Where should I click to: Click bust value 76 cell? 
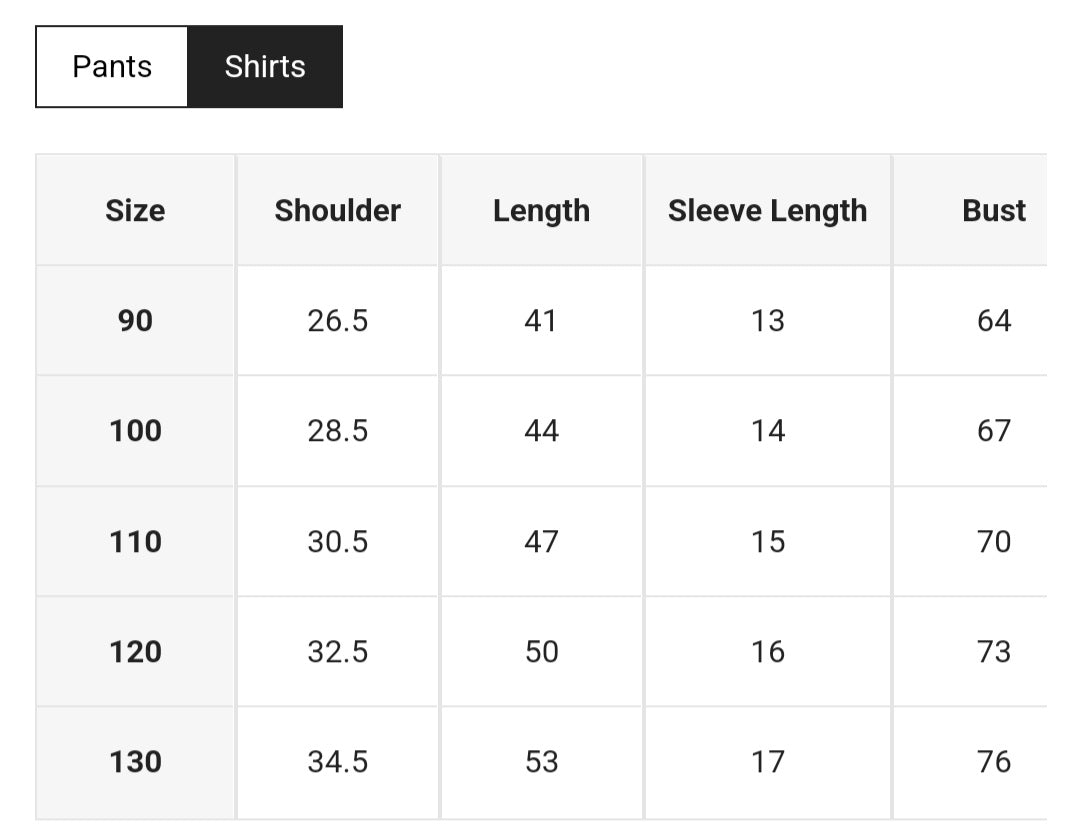coord(993,762)
